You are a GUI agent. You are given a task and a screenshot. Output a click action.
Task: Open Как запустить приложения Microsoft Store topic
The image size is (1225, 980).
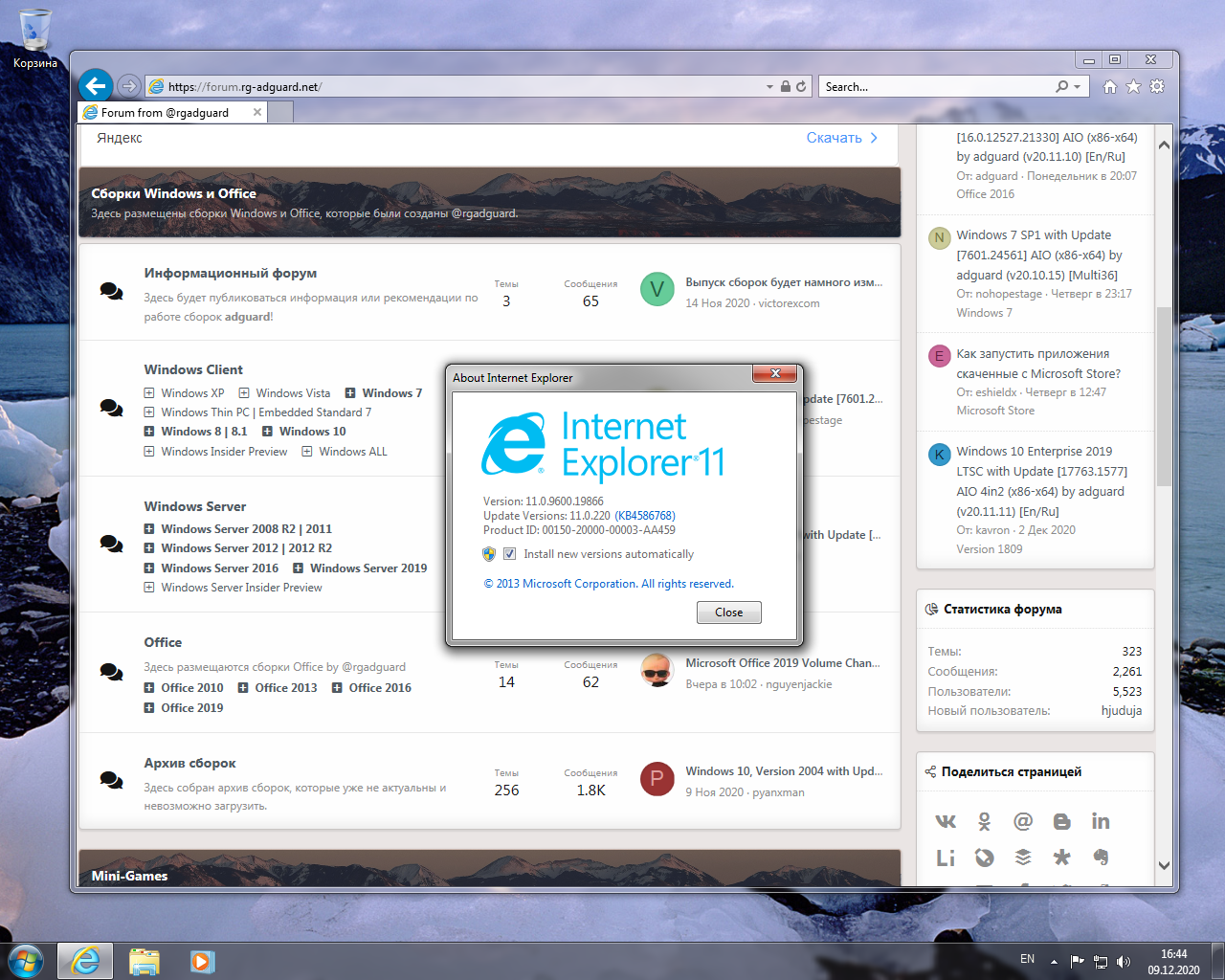pos(1038,364)
